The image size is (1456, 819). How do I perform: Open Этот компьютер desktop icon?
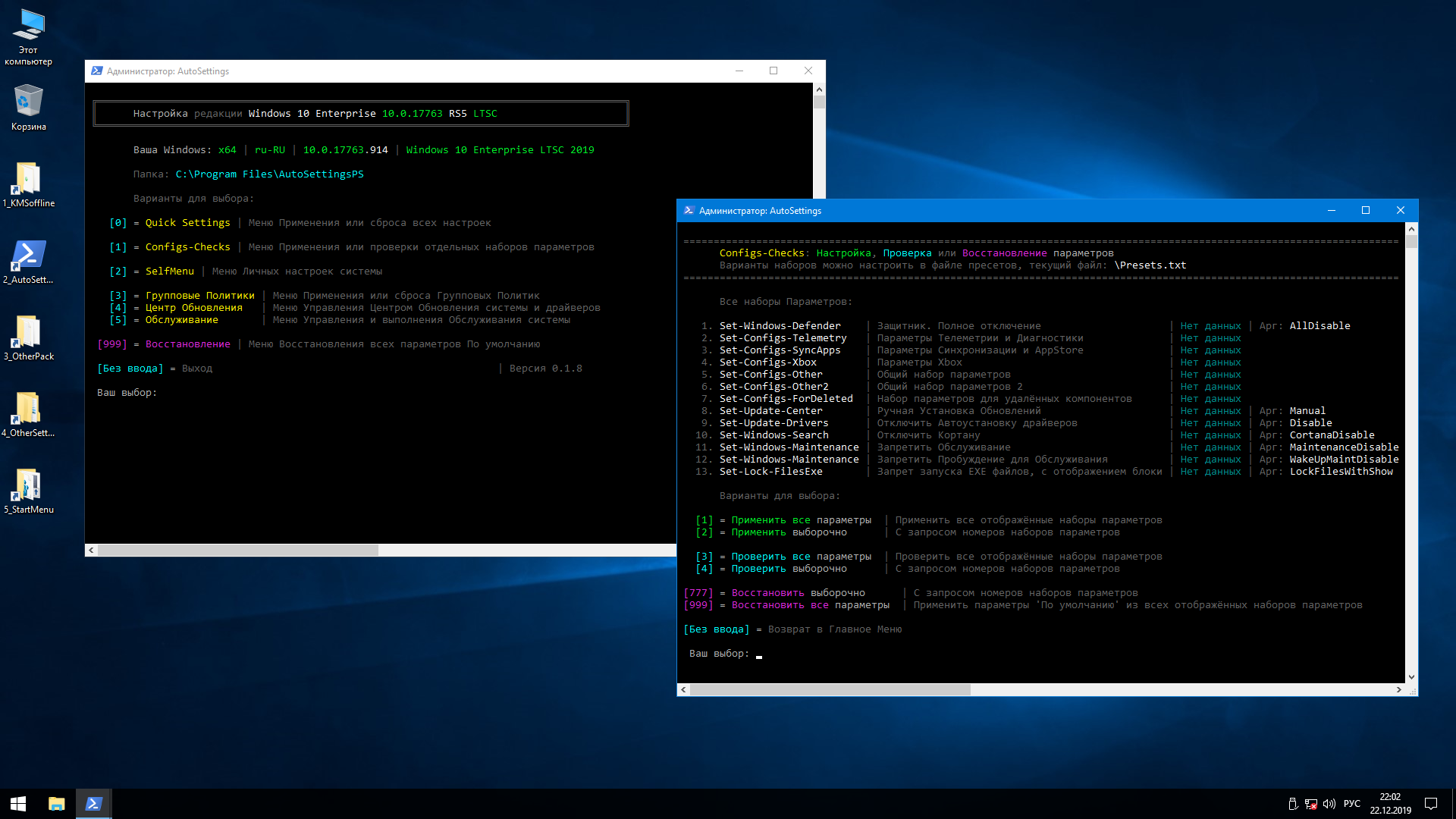click(x=29, y=36)
